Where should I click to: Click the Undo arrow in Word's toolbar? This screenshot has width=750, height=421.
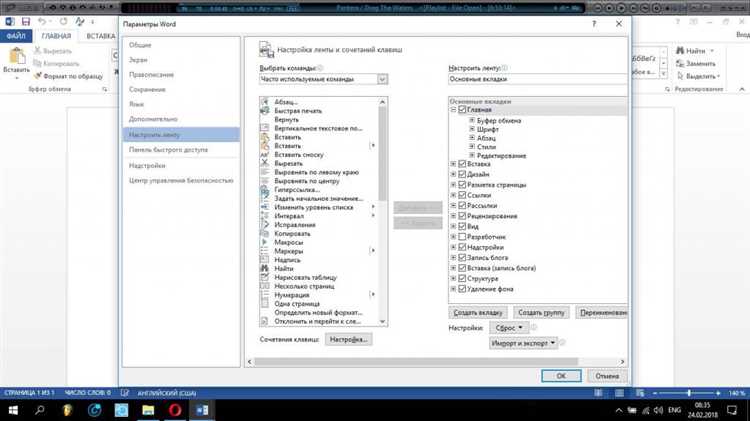pos(42,22)
